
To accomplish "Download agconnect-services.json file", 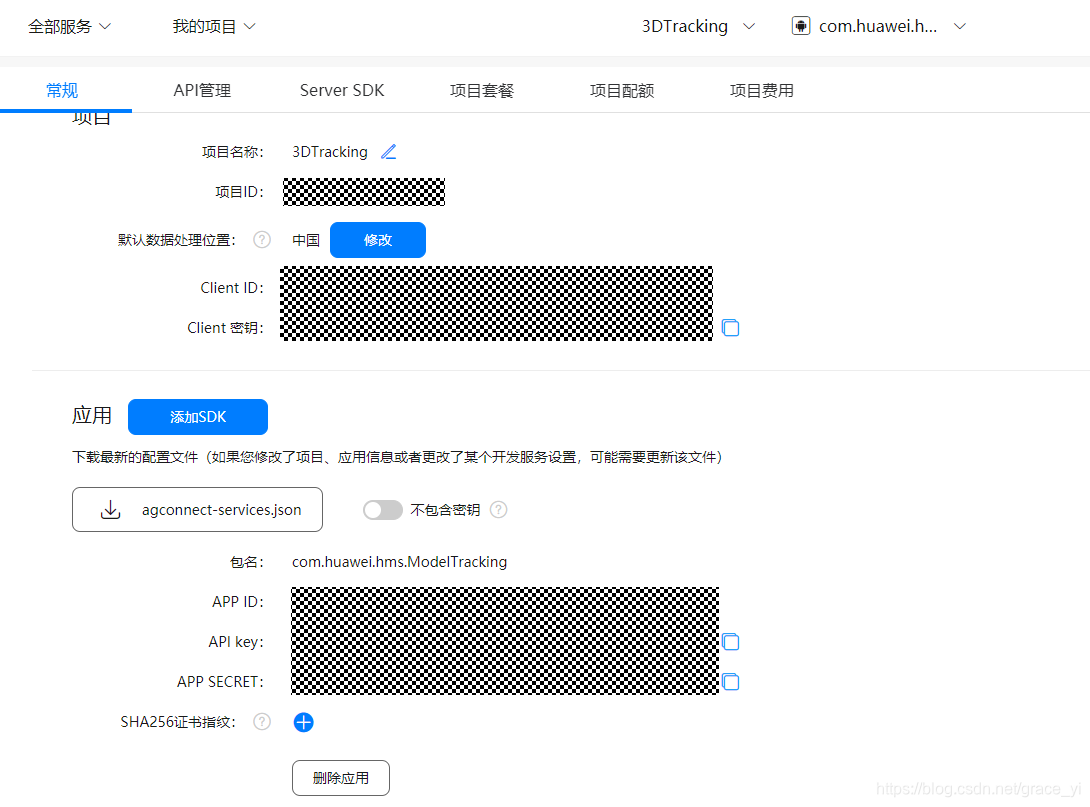I will click(197, 510).
